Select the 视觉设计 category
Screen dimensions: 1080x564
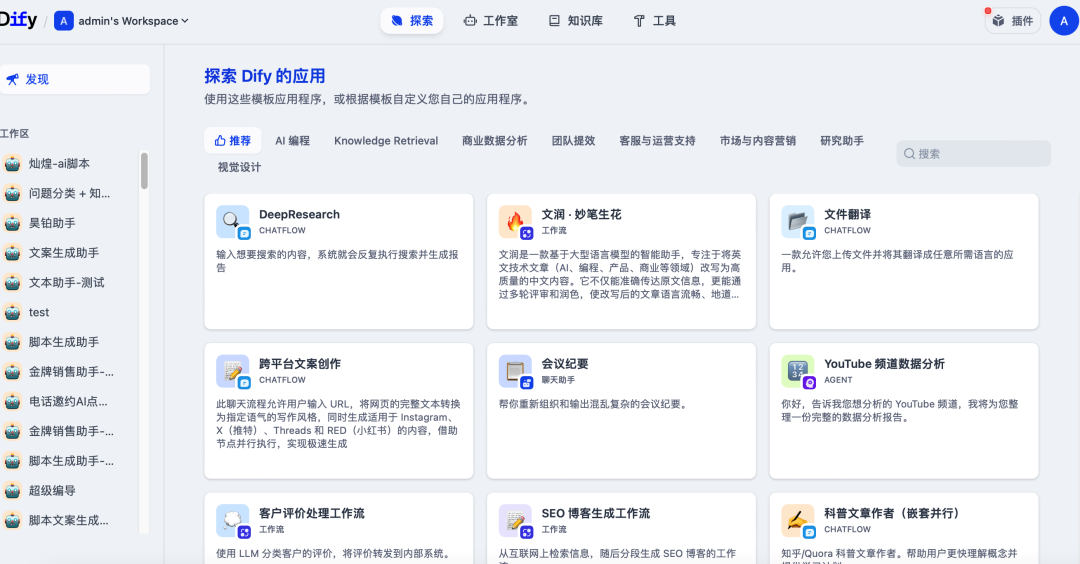[239, 167]
